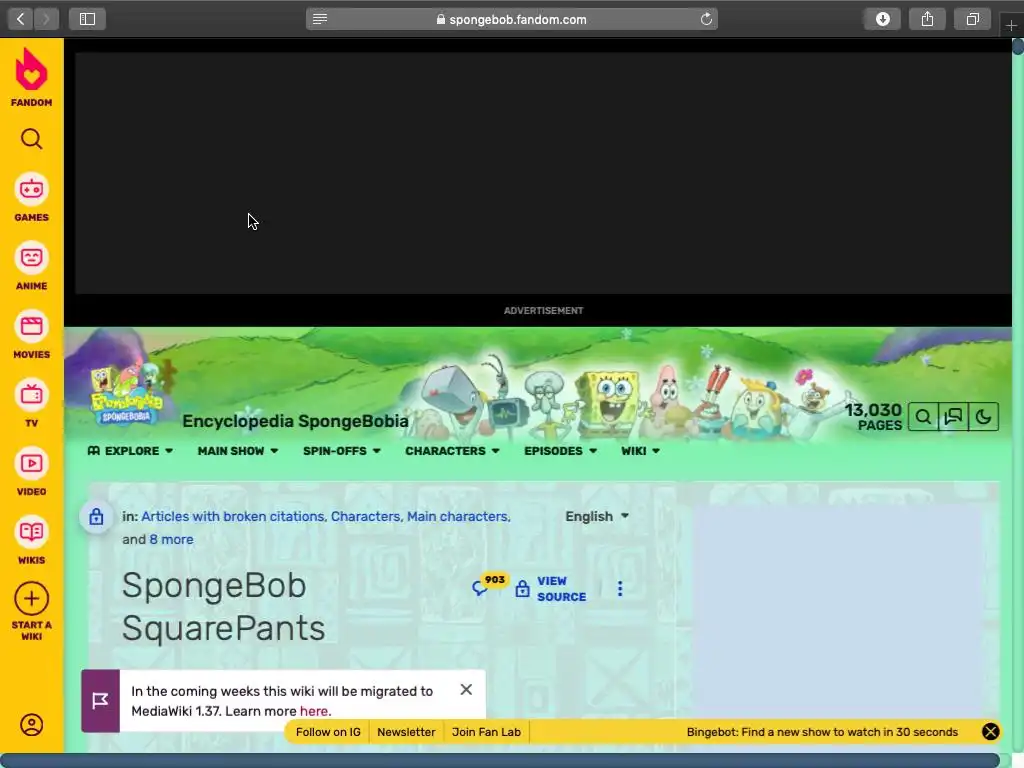Click the purple flag notification icon

[x=100, y=701]
